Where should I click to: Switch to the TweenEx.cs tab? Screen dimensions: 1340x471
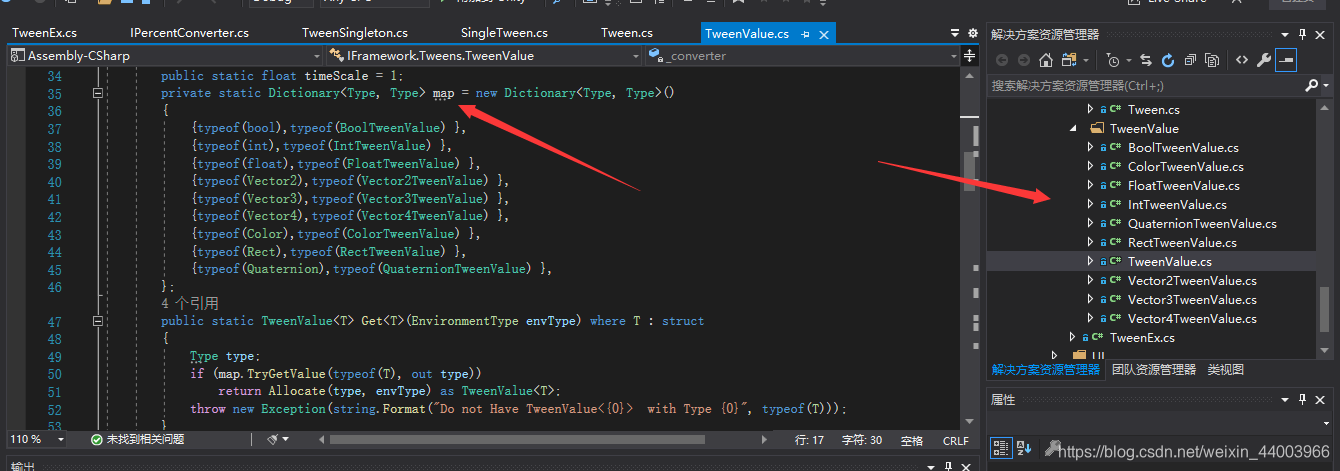44,33
